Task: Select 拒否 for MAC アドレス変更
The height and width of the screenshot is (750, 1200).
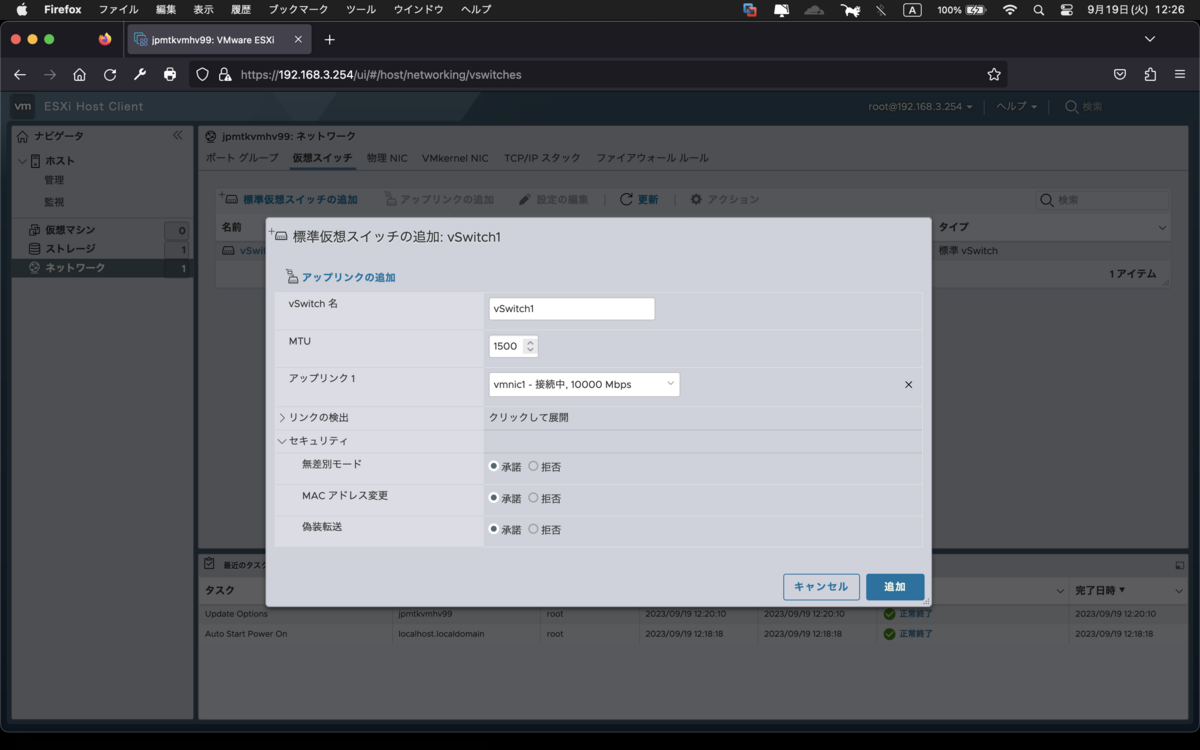Action: click(533, 497)
